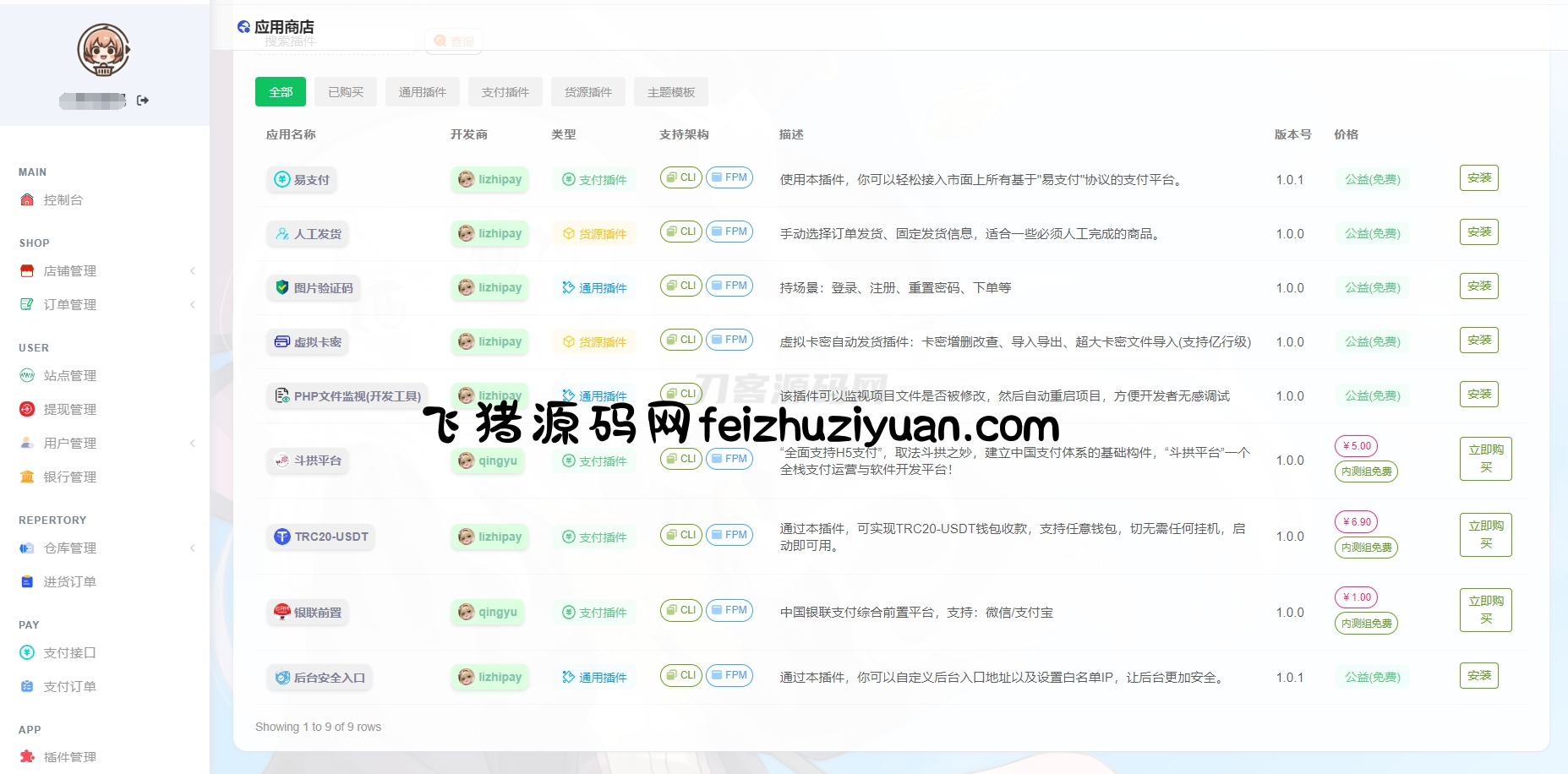Image resolution: width=1568 pixels, height=774 pixels.
Task: Click the 支付接口 sidebar icon
Action: click(27, 653)
